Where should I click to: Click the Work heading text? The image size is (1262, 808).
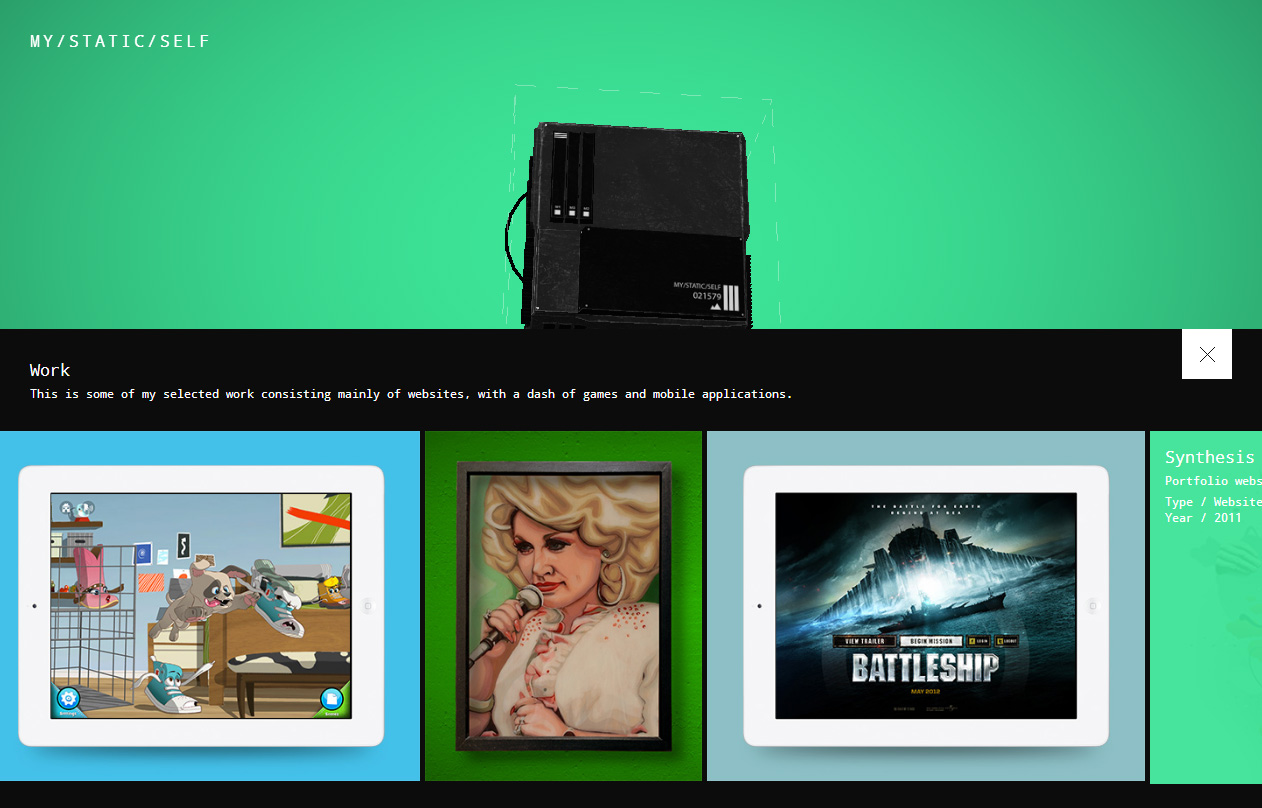[x=50, y=370]
